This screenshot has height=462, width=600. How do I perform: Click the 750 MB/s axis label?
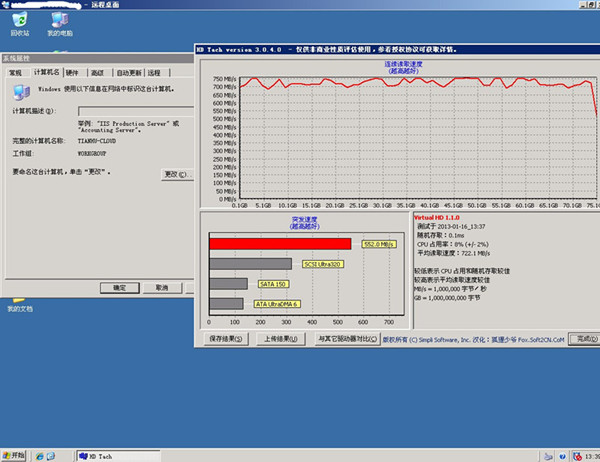coord(225,79)
